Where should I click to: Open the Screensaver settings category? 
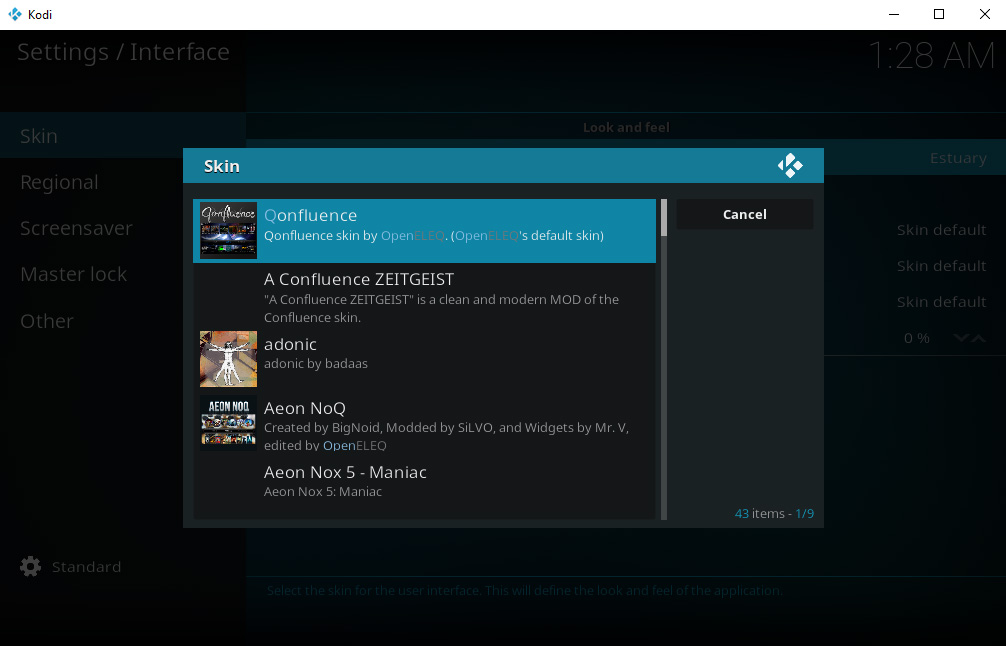(x=123, y=228)
